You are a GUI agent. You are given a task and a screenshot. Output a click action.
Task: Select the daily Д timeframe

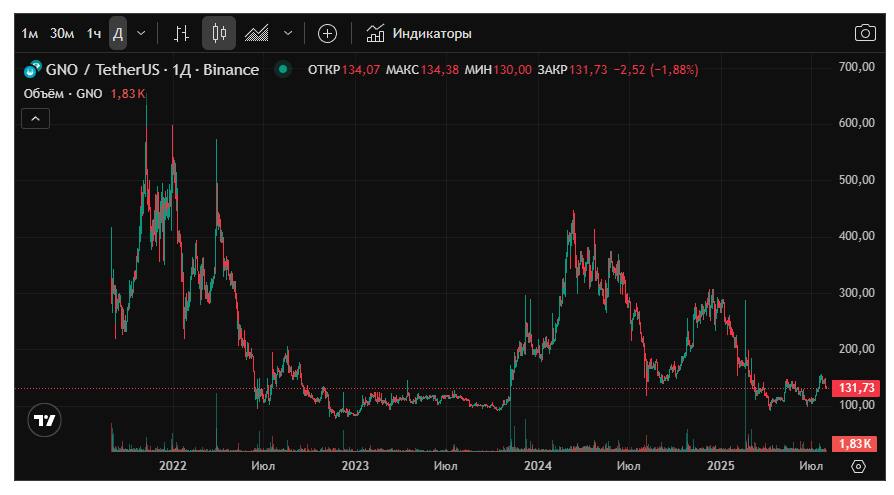click(x=118, y=34)
